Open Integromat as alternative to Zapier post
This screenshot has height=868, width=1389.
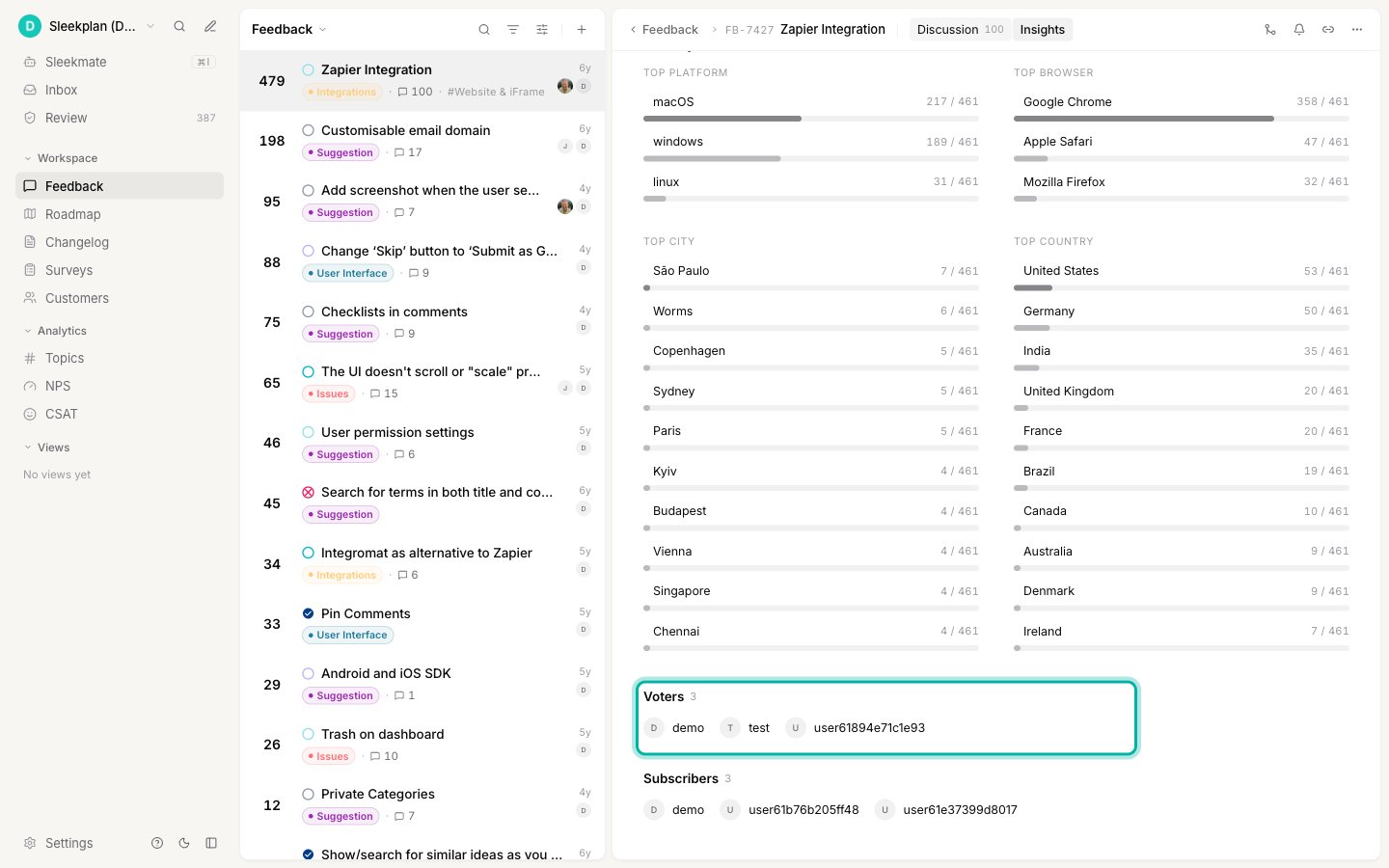pos(426,553)
